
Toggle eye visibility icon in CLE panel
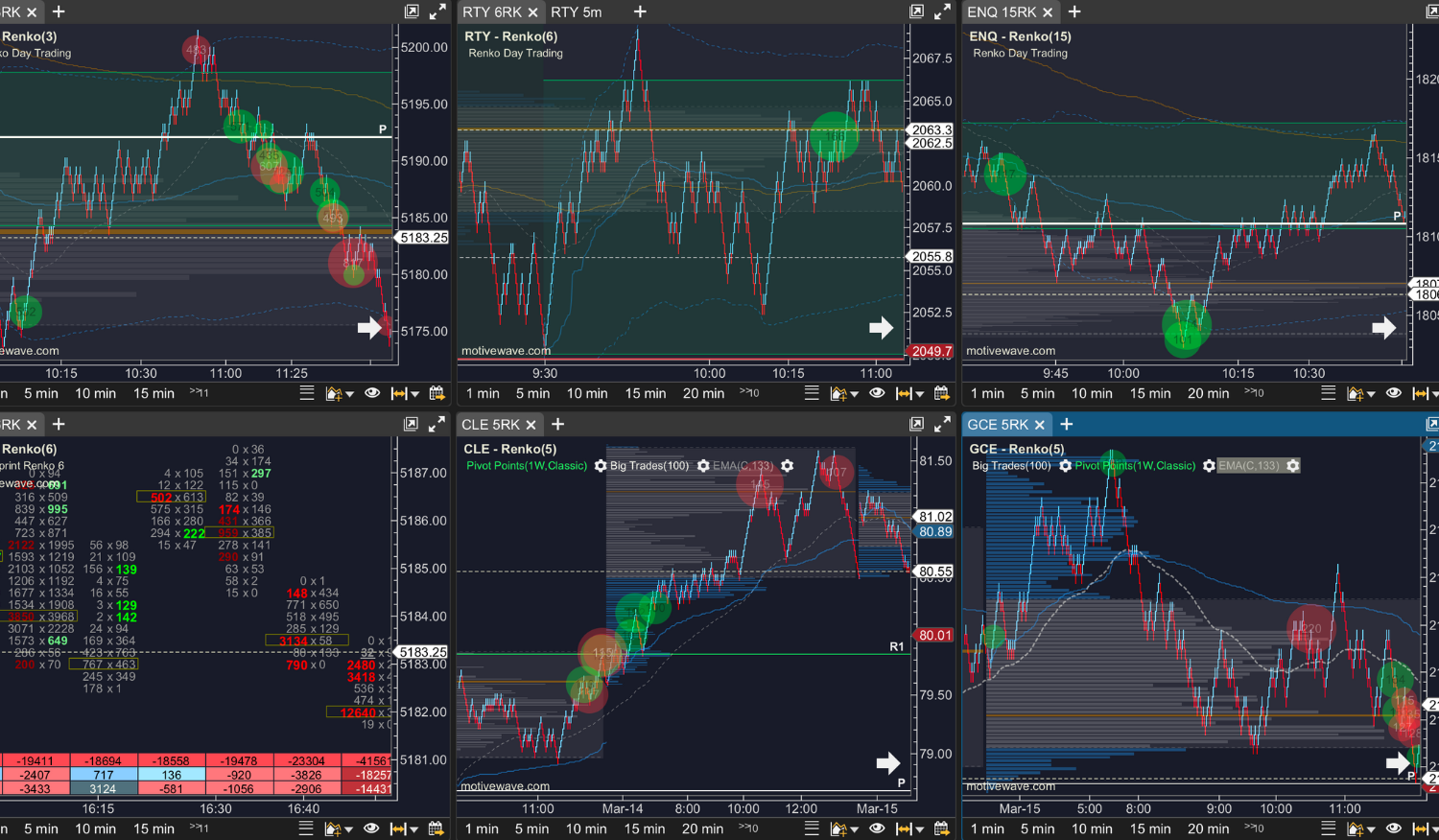point(877,828)
